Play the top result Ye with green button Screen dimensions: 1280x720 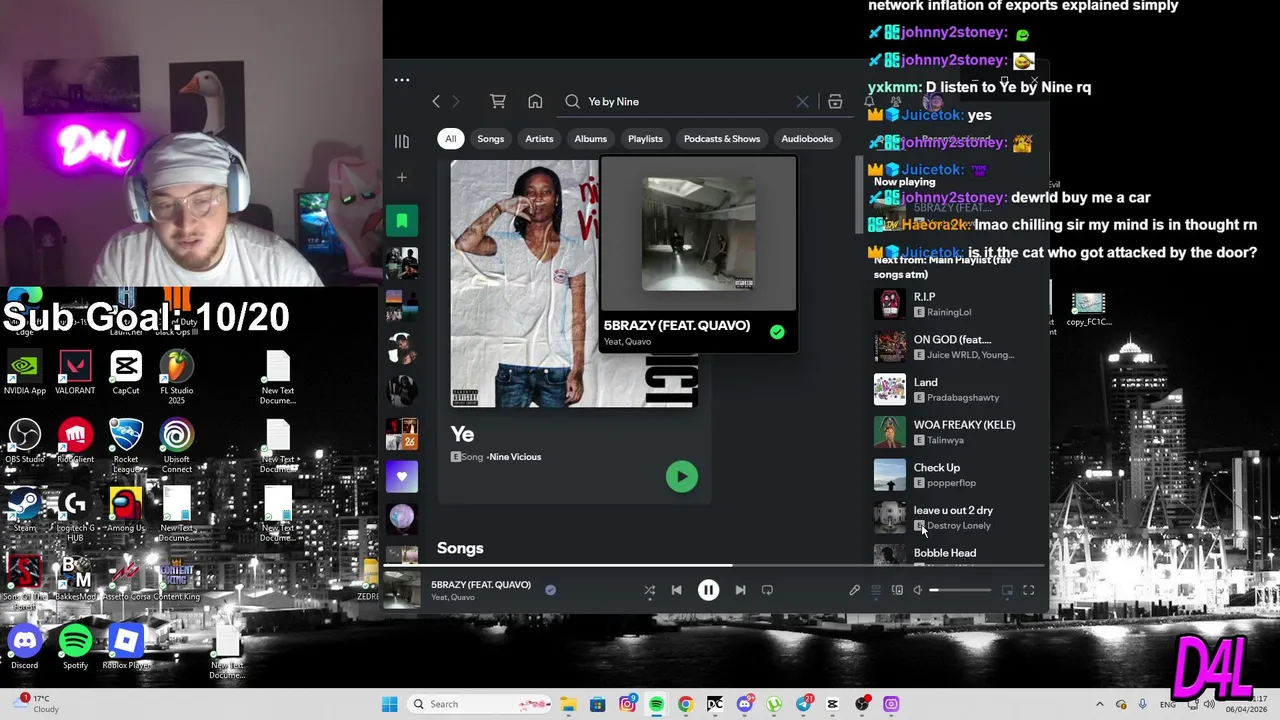682,477
